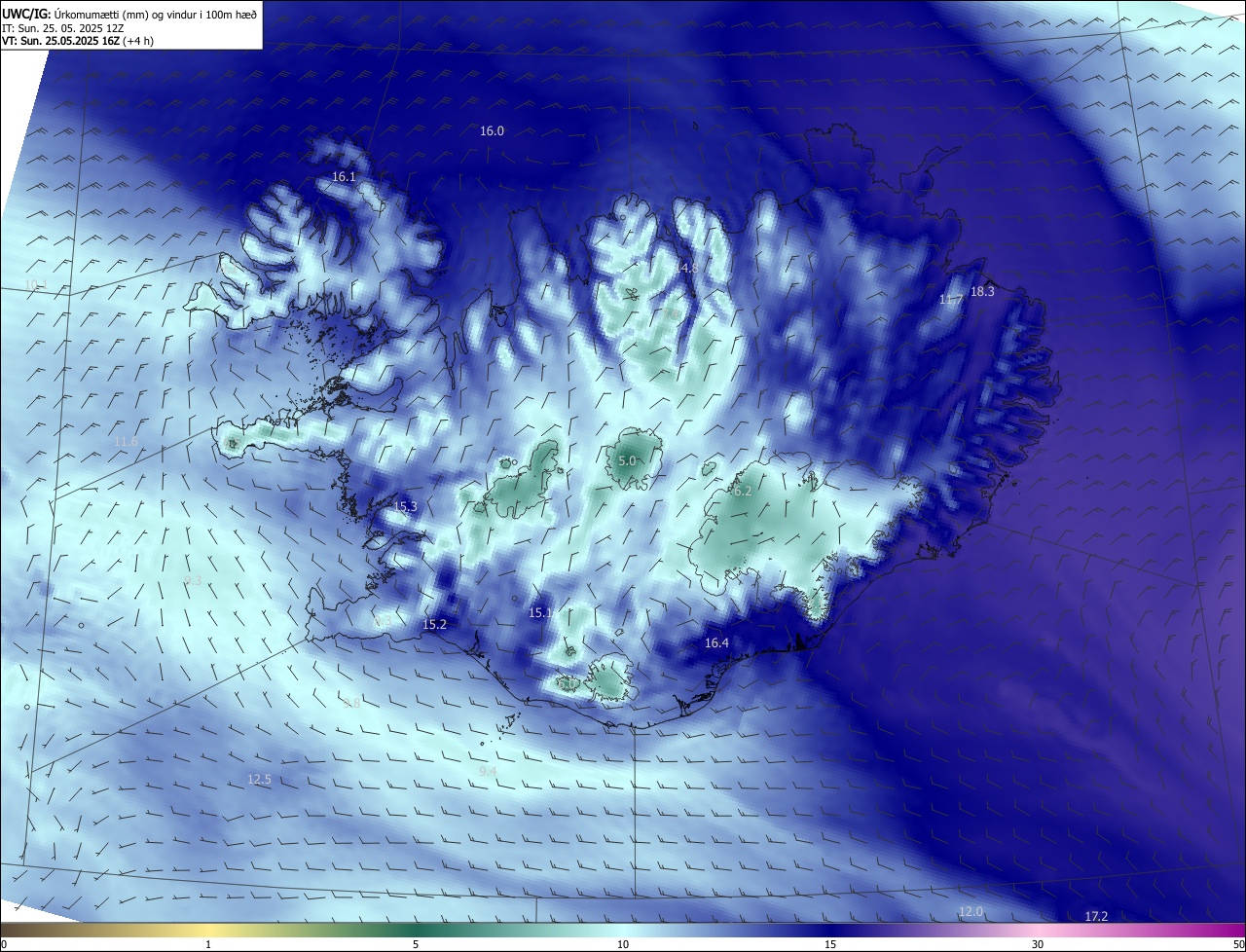
Task: Click the 17.2 value in the bottom-right corner
Action: coord(1096,916)
